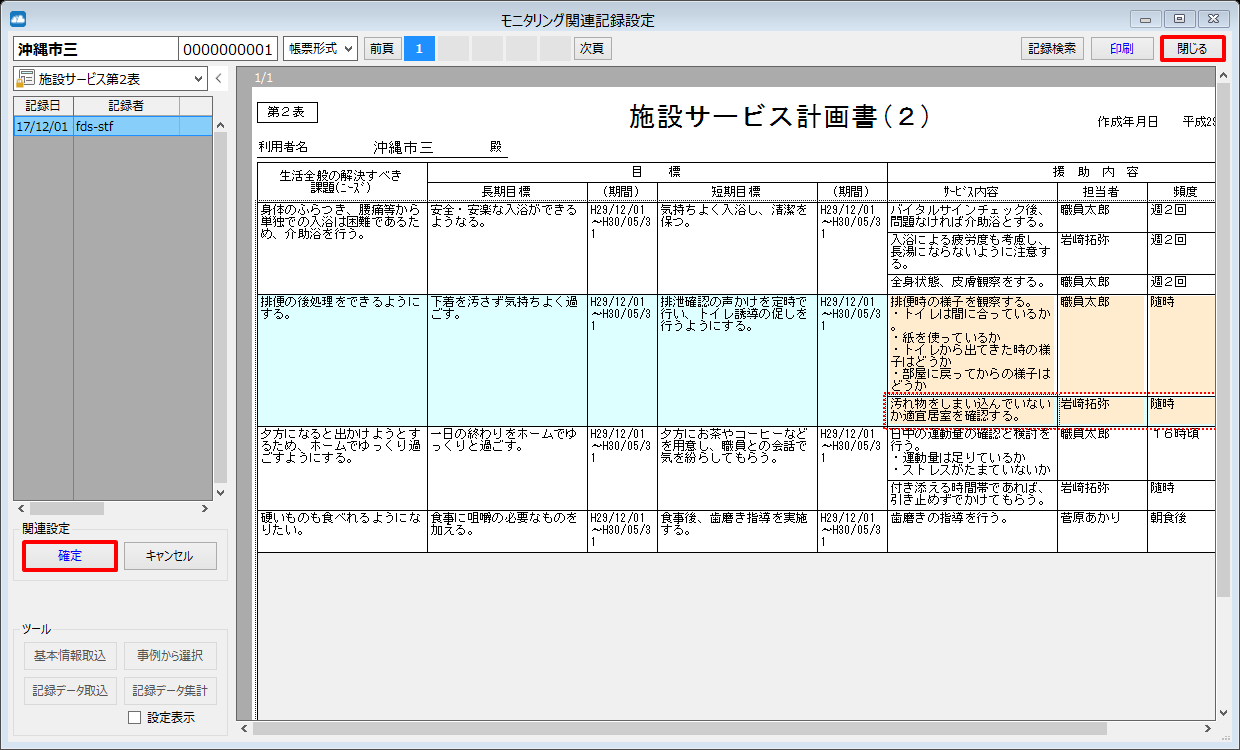The width and height of the screenshot is (1240, 750).
Task: Confirm with the 確定 button
Action: point(70,556)
